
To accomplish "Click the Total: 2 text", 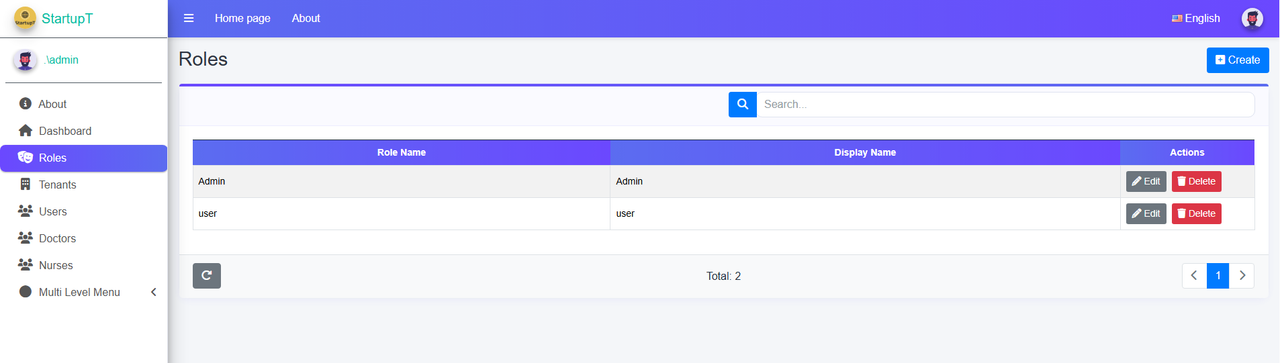I will tap(723, 276).
